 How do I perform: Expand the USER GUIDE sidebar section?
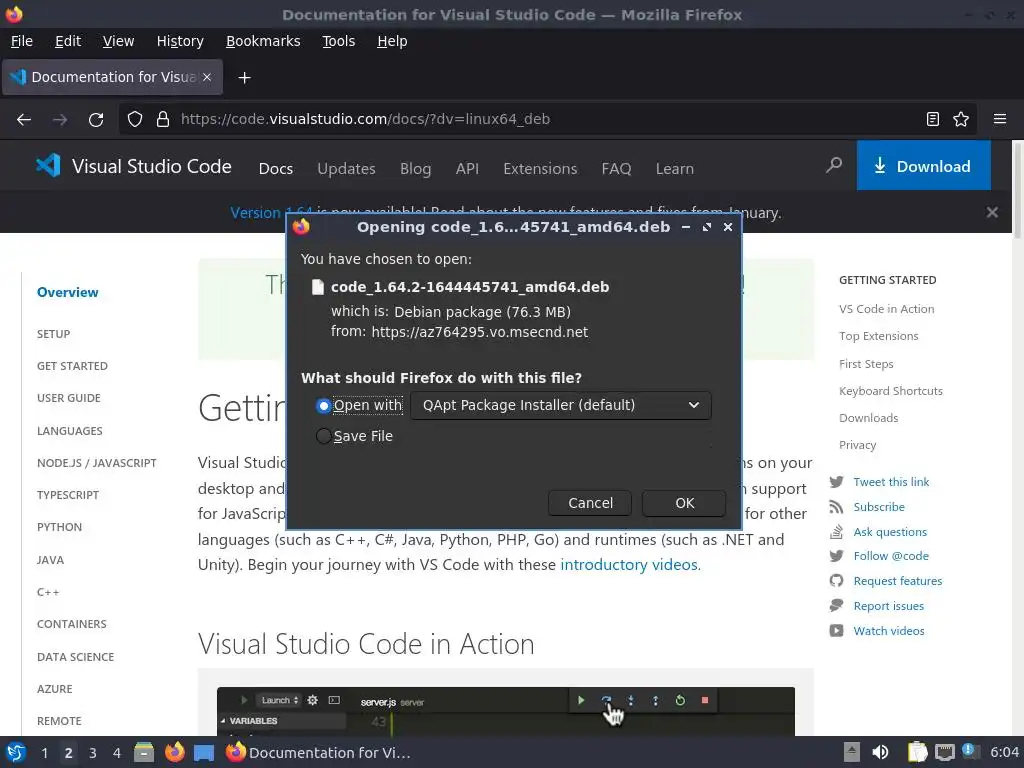pos(69,398)
